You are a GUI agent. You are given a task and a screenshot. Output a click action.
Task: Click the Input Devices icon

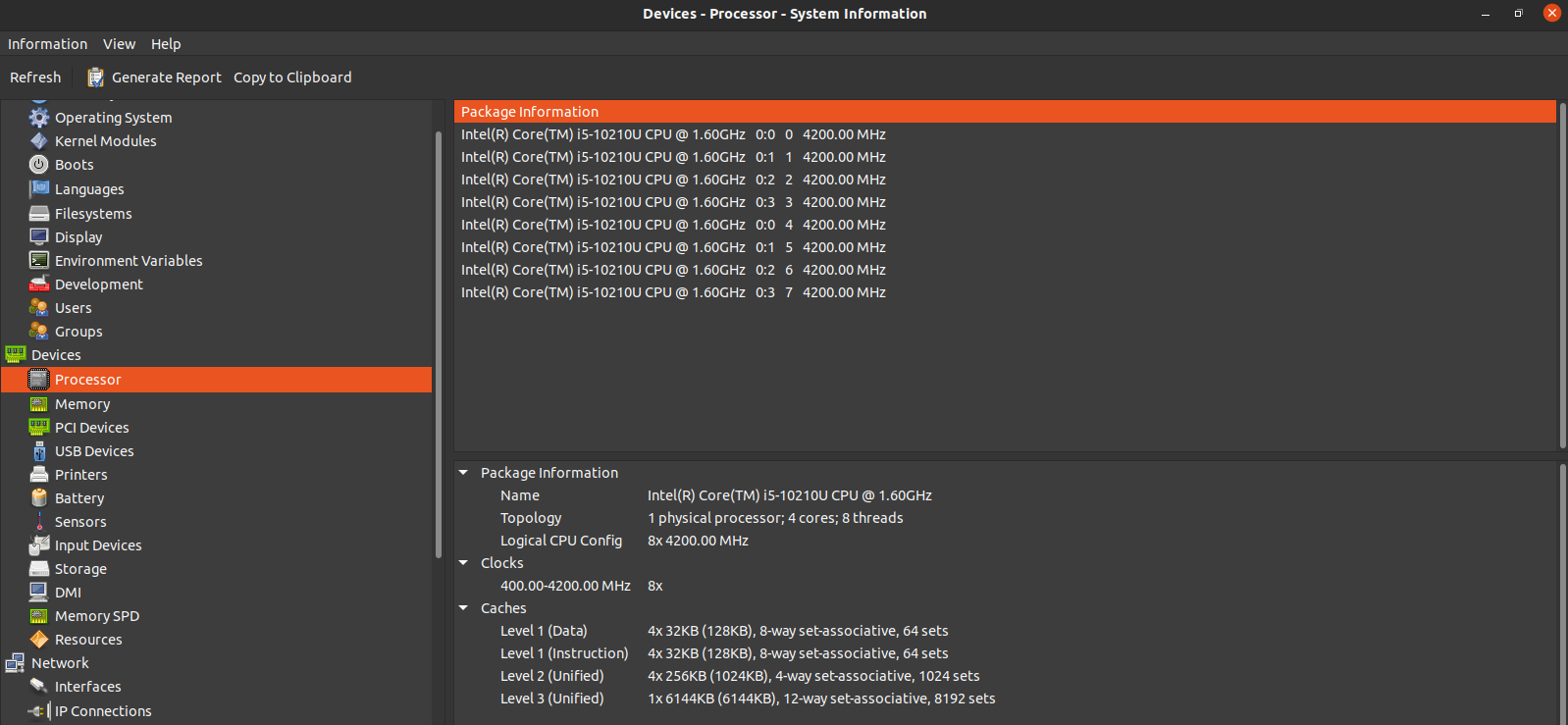[39, 545]
